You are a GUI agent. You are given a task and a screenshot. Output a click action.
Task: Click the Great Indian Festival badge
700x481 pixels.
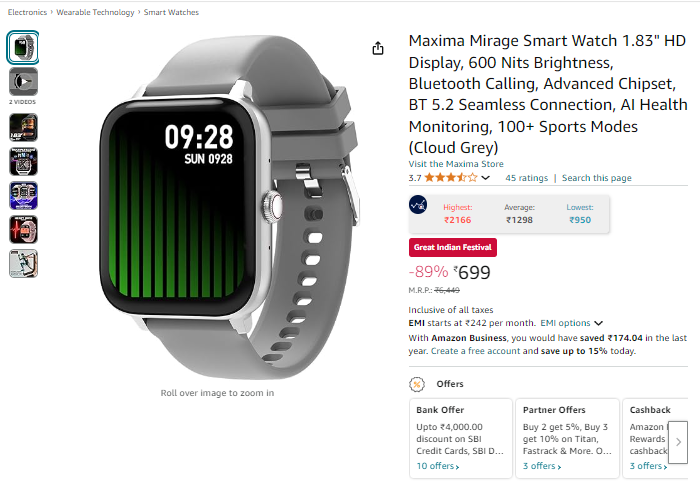(x=453, y=247)
